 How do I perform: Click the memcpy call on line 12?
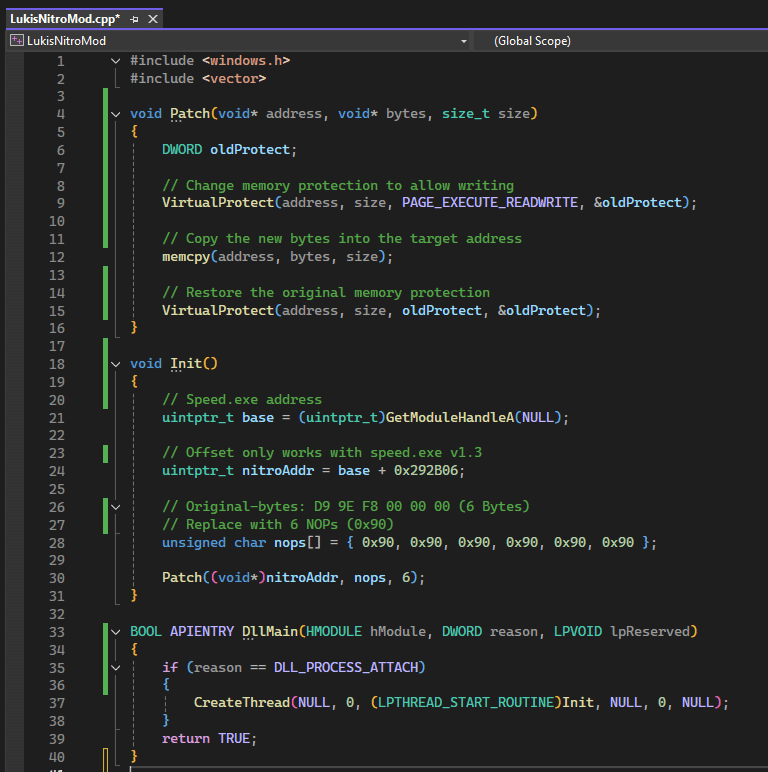click(x=186, y=257)
